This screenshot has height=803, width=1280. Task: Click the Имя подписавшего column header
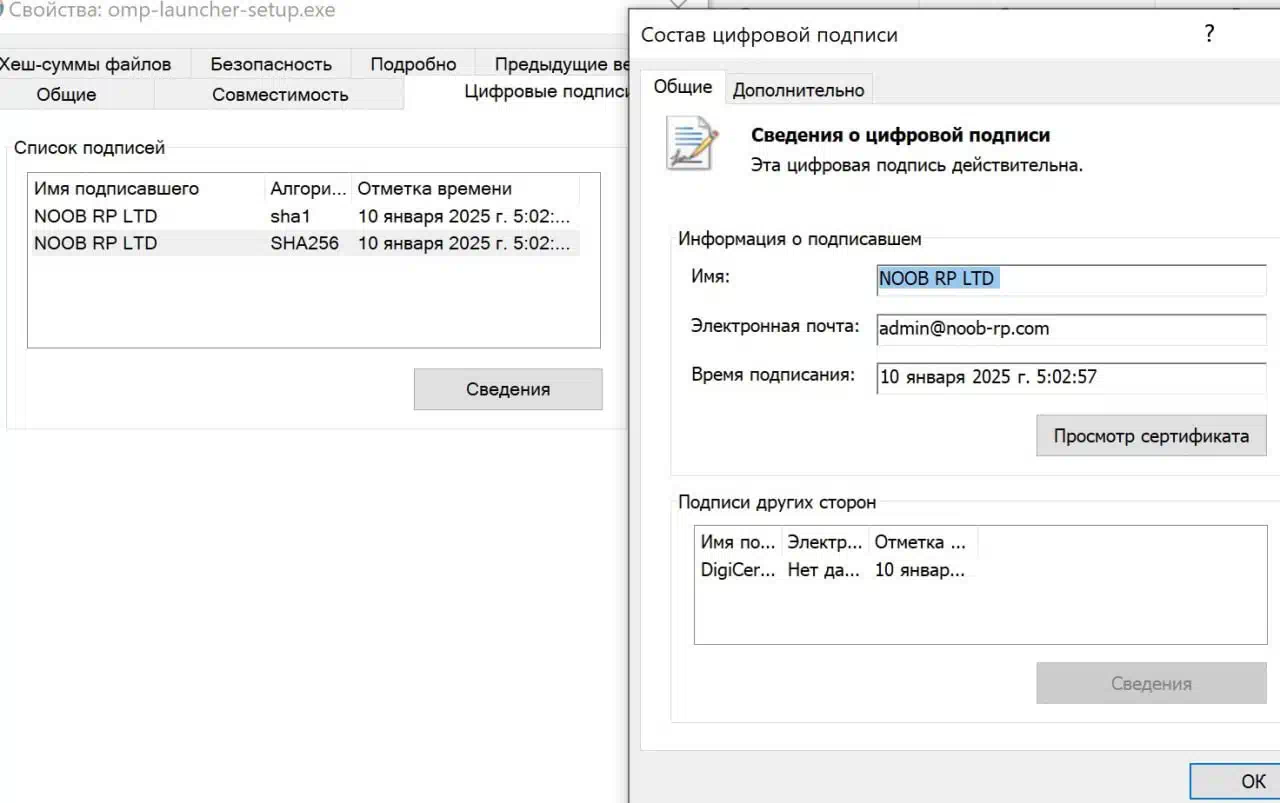point(148,188)
